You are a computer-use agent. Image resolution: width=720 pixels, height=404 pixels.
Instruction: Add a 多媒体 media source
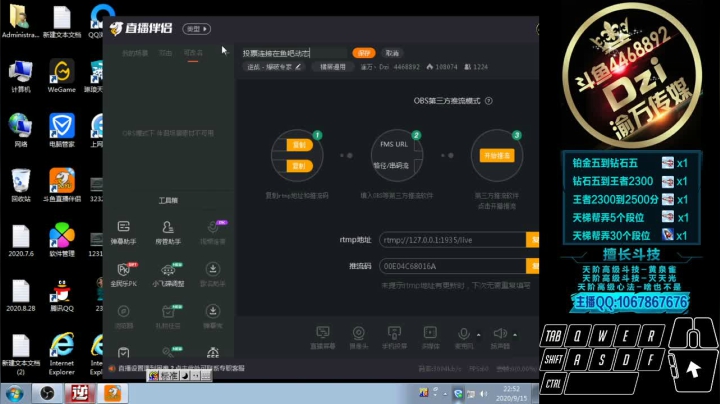point(430,337)
